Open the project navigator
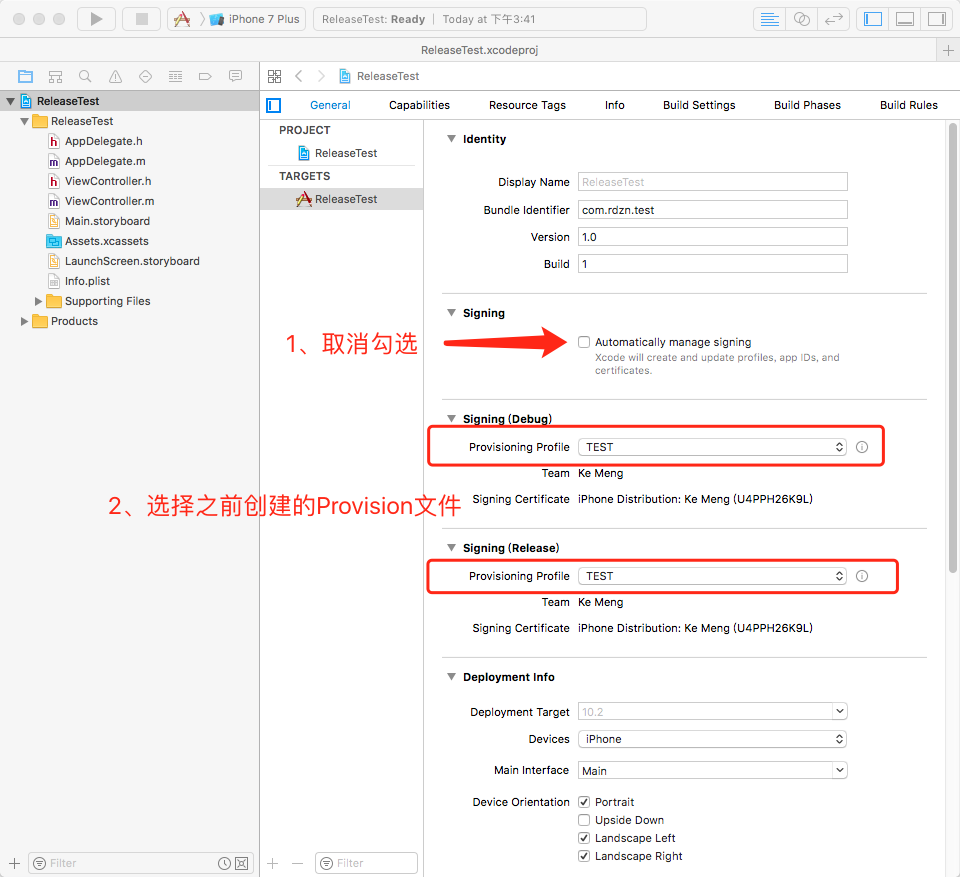The image size is (960, 877). (x=25, y=77)
